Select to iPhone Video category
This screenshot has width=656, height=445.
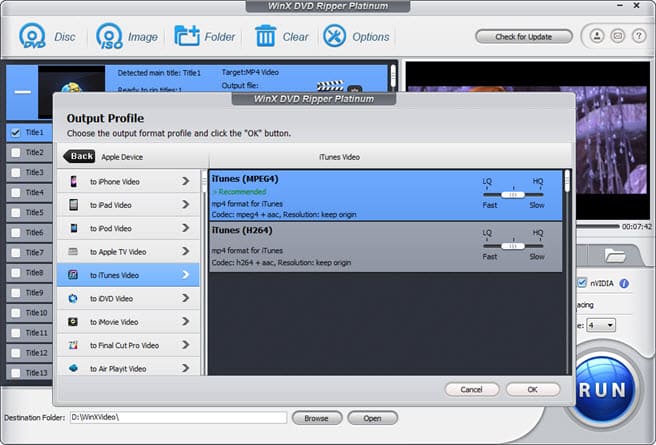coord(128,182)
